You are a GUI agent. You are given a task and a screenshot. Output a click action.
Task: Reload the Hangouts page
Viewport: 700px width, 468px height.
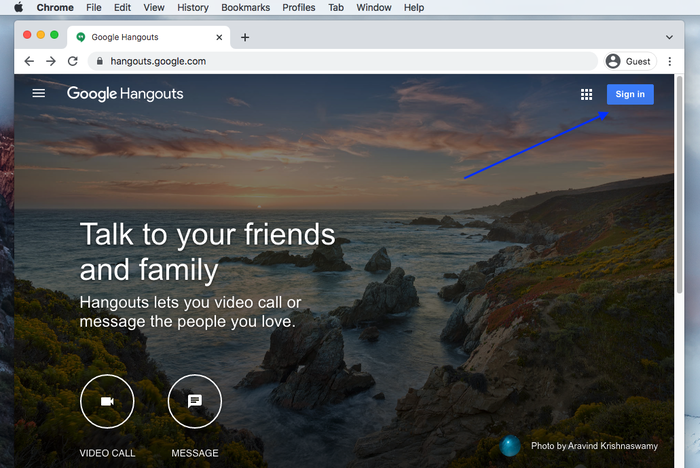point(73,61)
